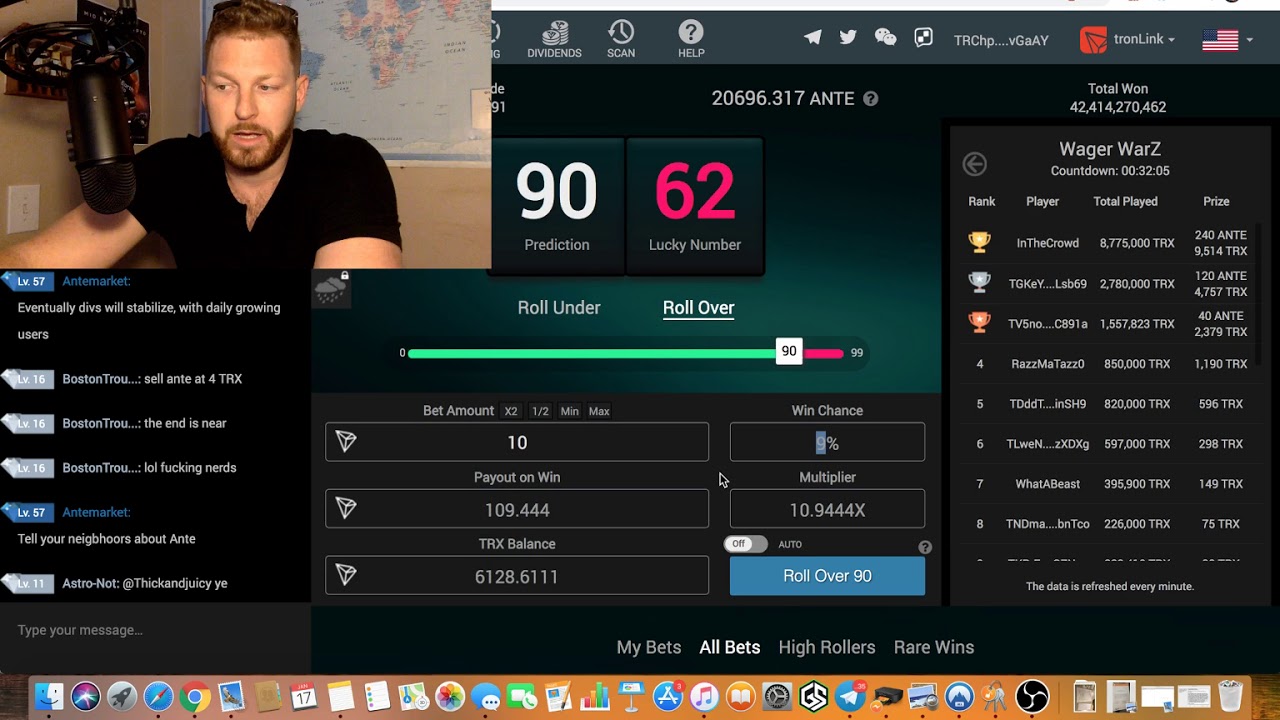1280x720 pixels.
Task: Click the prediction slider handle at 90
Action: click(x=789, y=352)
